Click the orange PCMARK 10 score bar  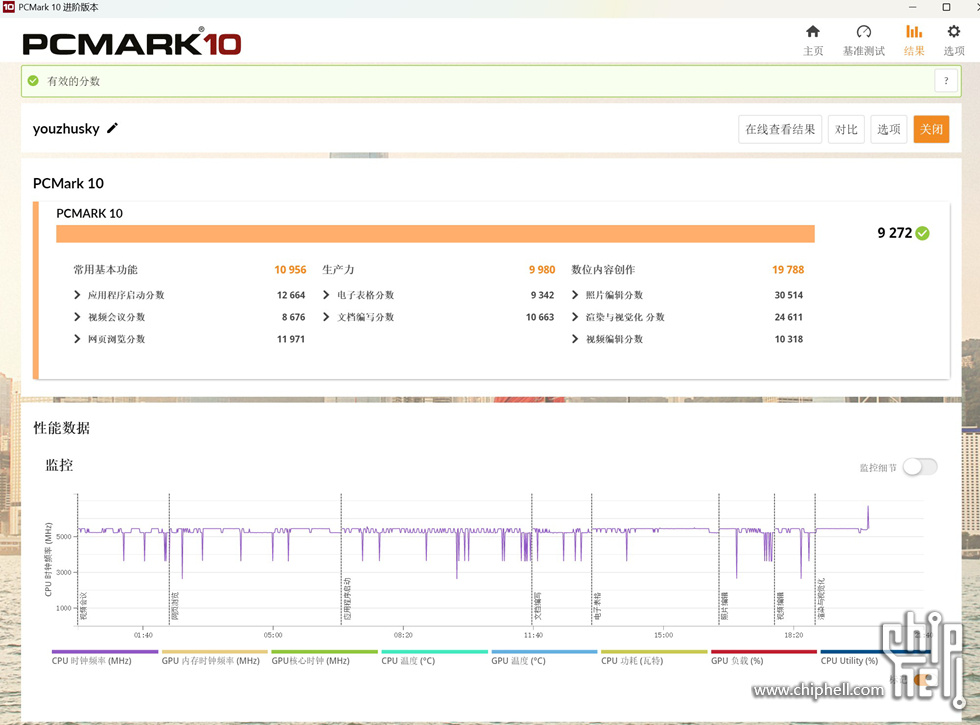(436, 234)
